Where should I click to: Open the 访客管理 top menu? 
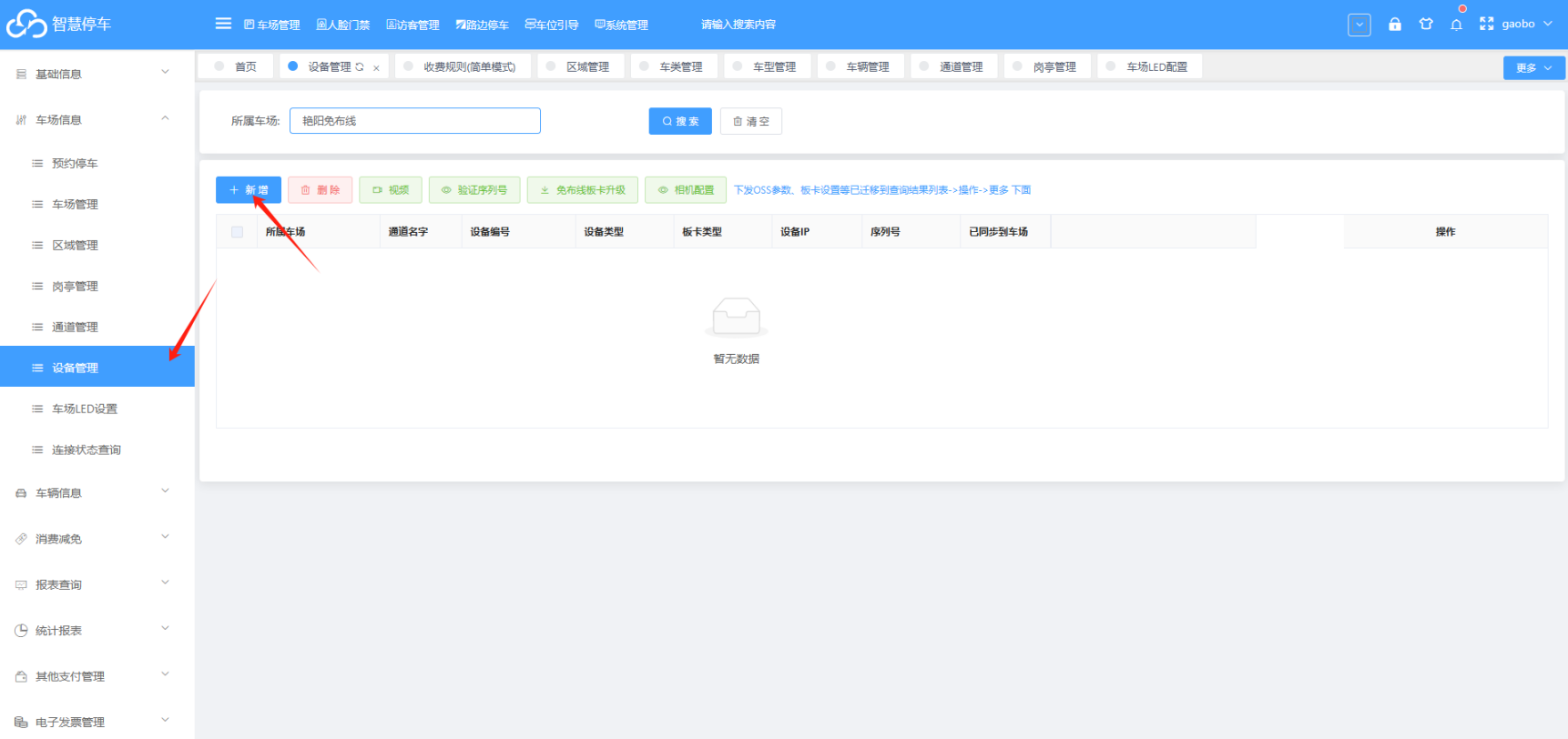[412, 25]
